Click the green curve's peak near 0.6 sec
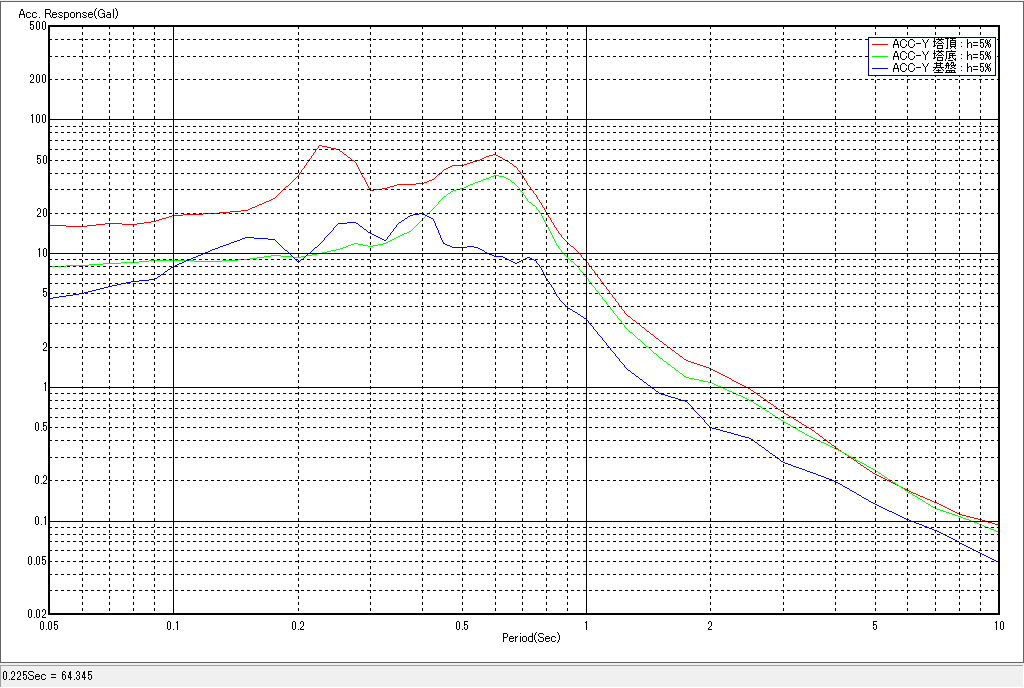 [x=498, y=175]
